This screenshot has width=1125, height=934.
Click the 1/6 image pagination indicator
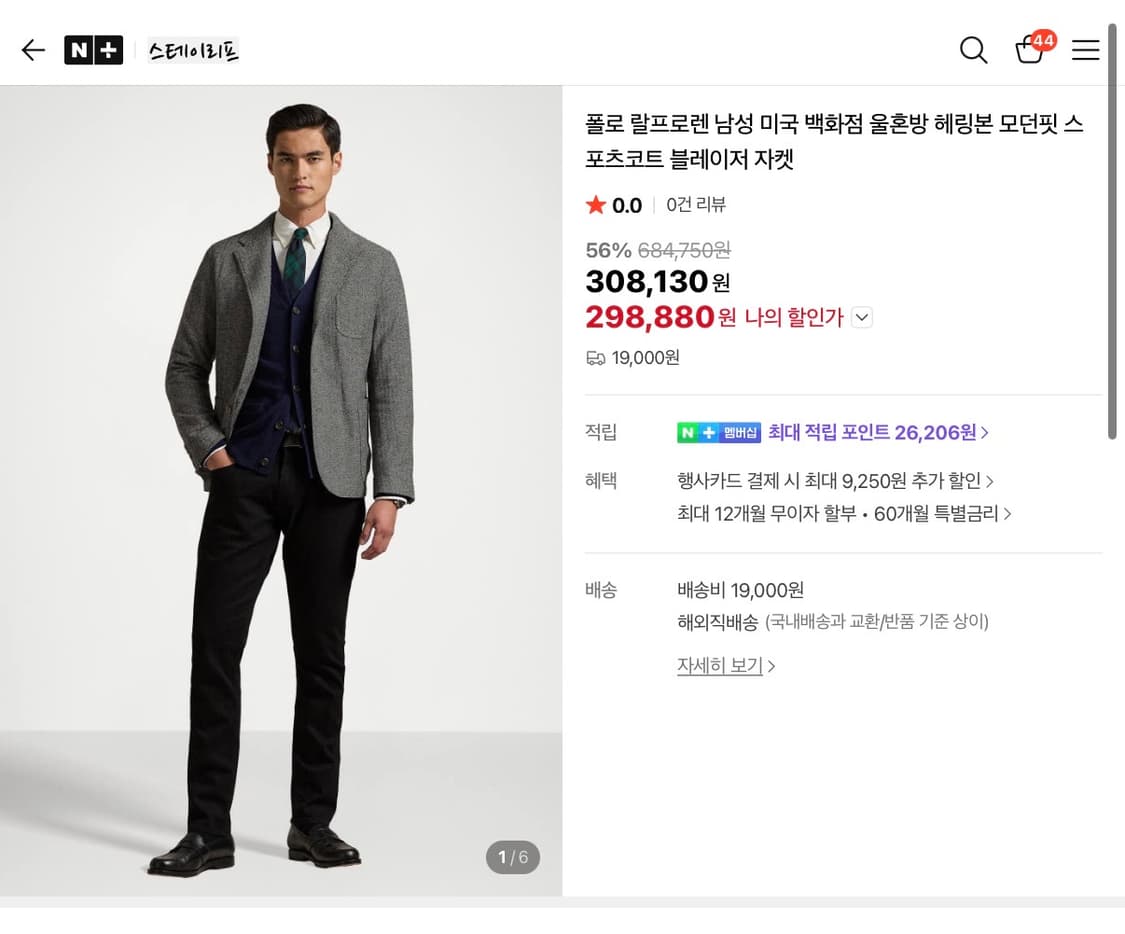(512, 857)
